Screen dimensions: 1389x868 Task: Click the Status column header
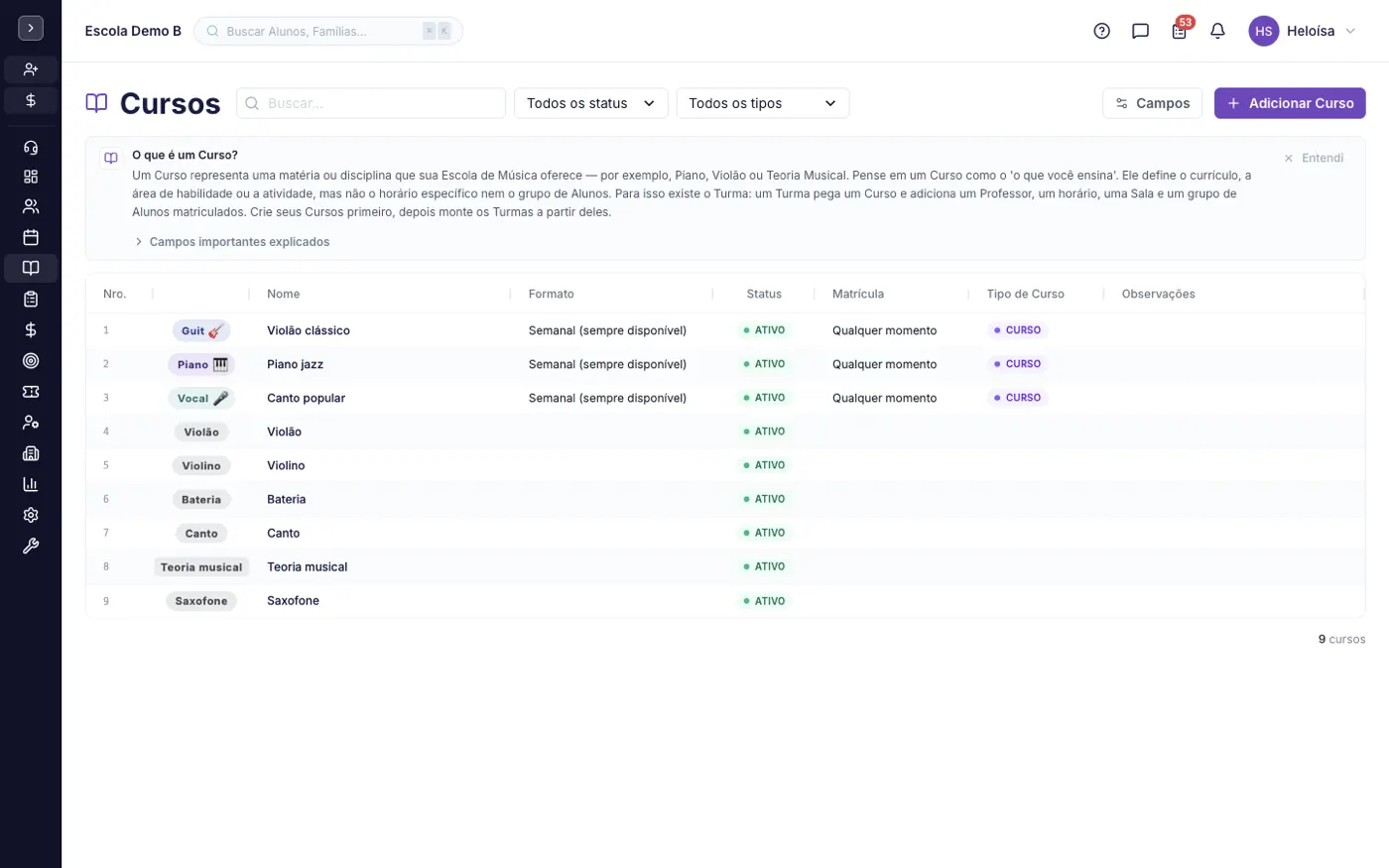point(764,294)
